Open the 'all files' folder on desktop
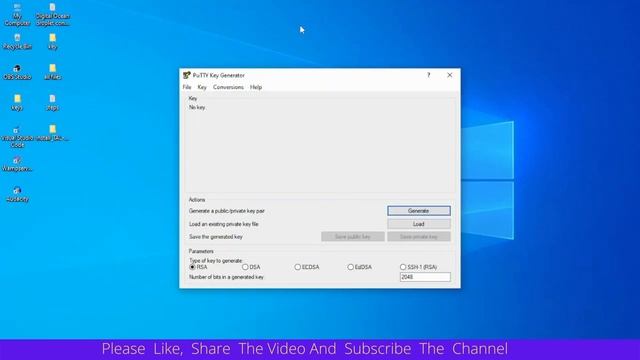The width and height of the screenshot is (640, 360). click(53, 72)
